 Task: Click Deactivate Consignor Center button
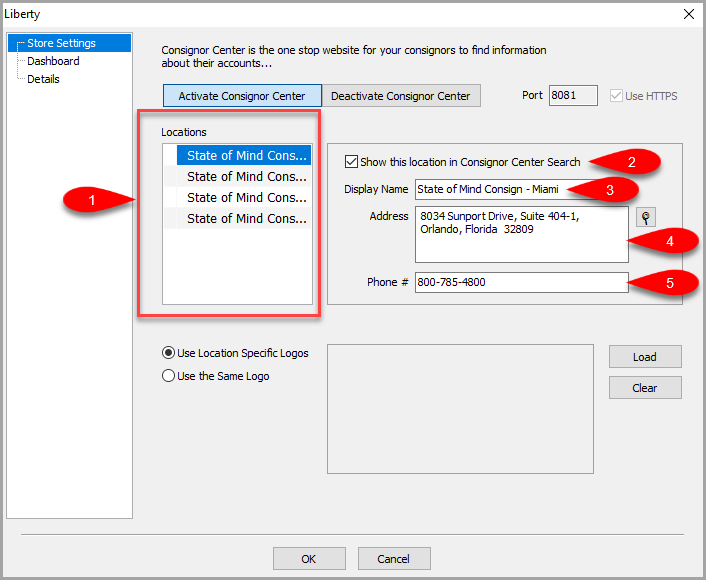[x=401, y=95]
